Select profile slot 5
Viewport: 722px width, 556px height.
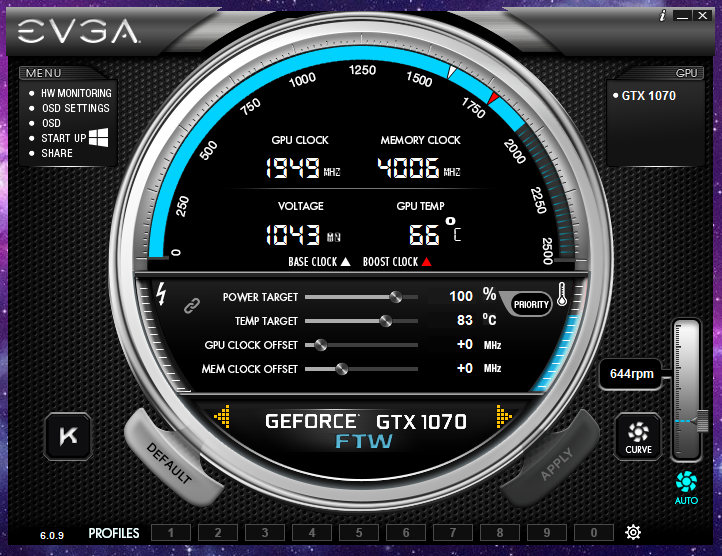pos(359,533)
